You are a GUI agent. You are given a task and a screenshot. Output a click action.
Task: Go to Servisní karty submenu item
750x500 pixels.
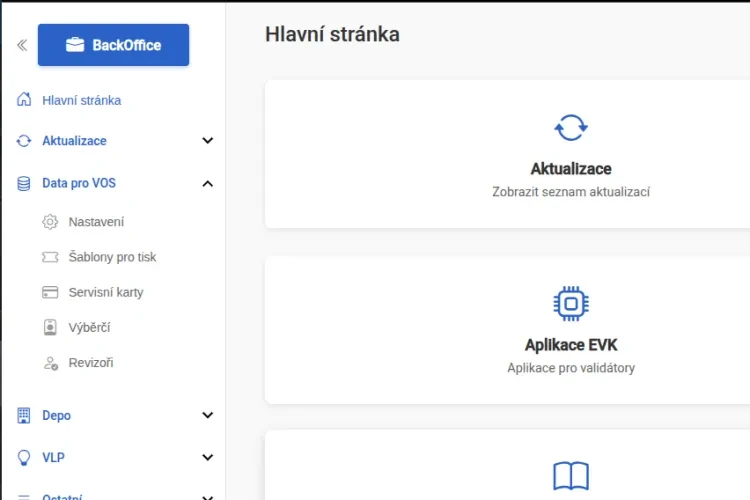click(x=106, y=292)
